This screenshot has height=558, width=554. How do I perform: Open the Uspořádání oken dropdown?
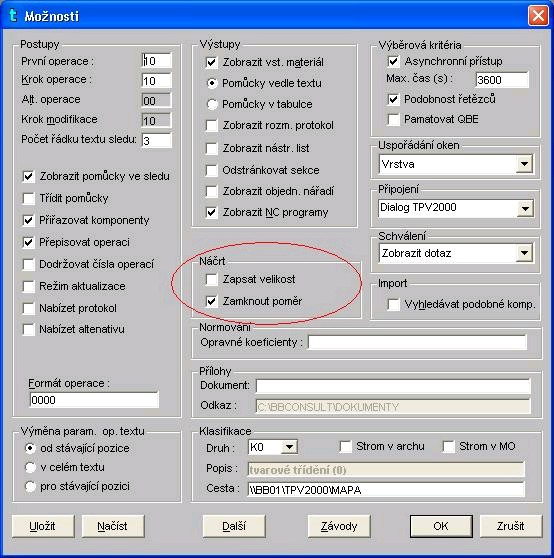coord(524,164)
